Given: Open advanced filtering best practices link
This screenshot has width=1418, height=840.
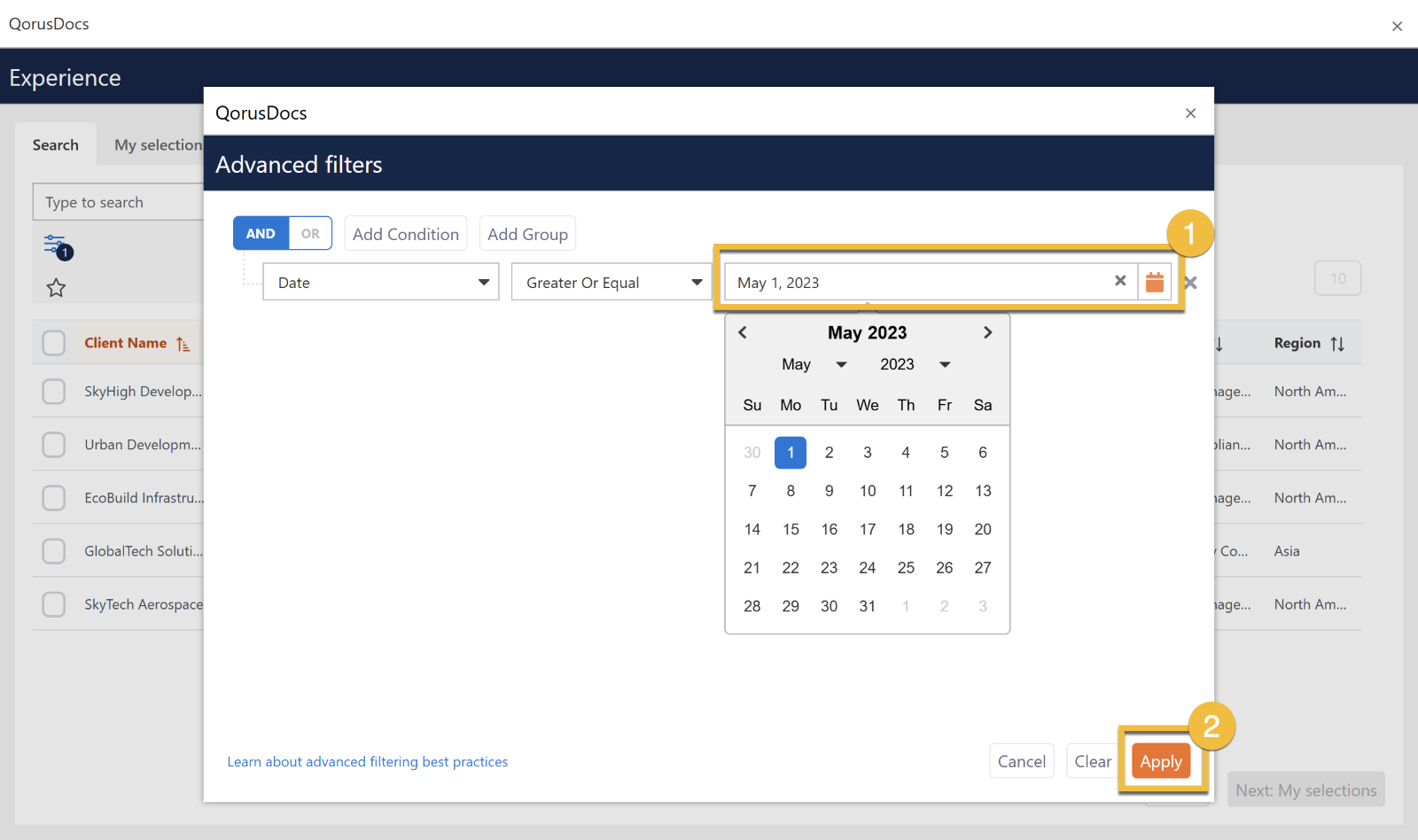Looking at the screenshot, I should point(368,762).
